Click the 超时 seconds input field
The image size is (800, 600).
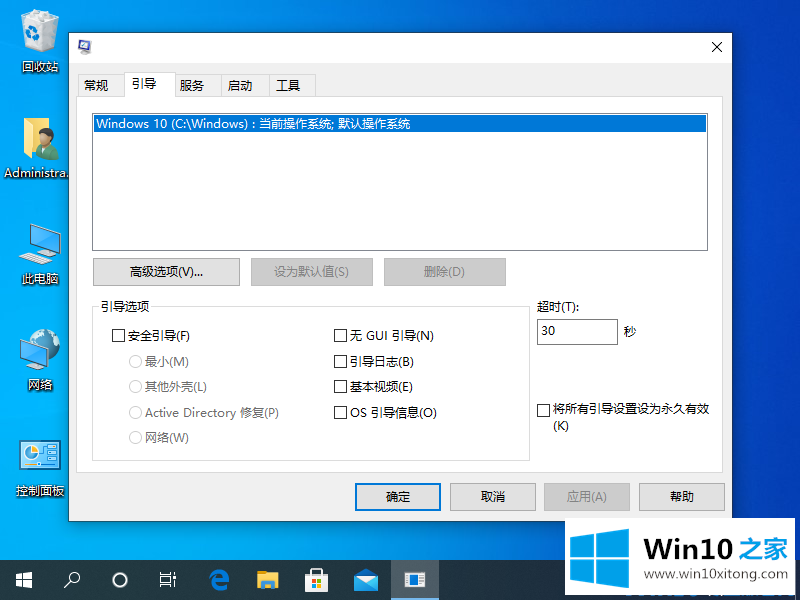click(577, 332)
